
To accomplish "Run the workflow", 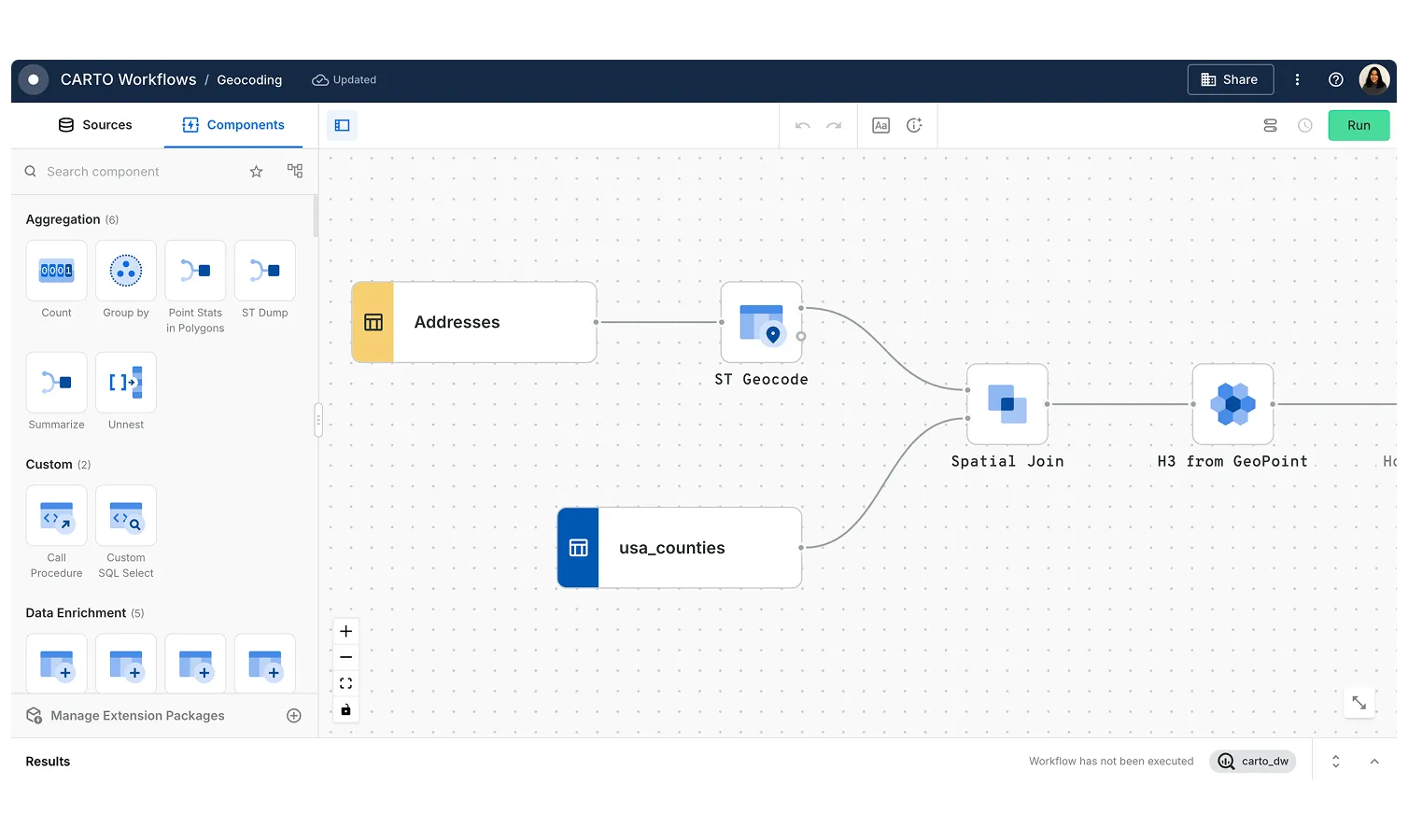I will pos(1359,124).
